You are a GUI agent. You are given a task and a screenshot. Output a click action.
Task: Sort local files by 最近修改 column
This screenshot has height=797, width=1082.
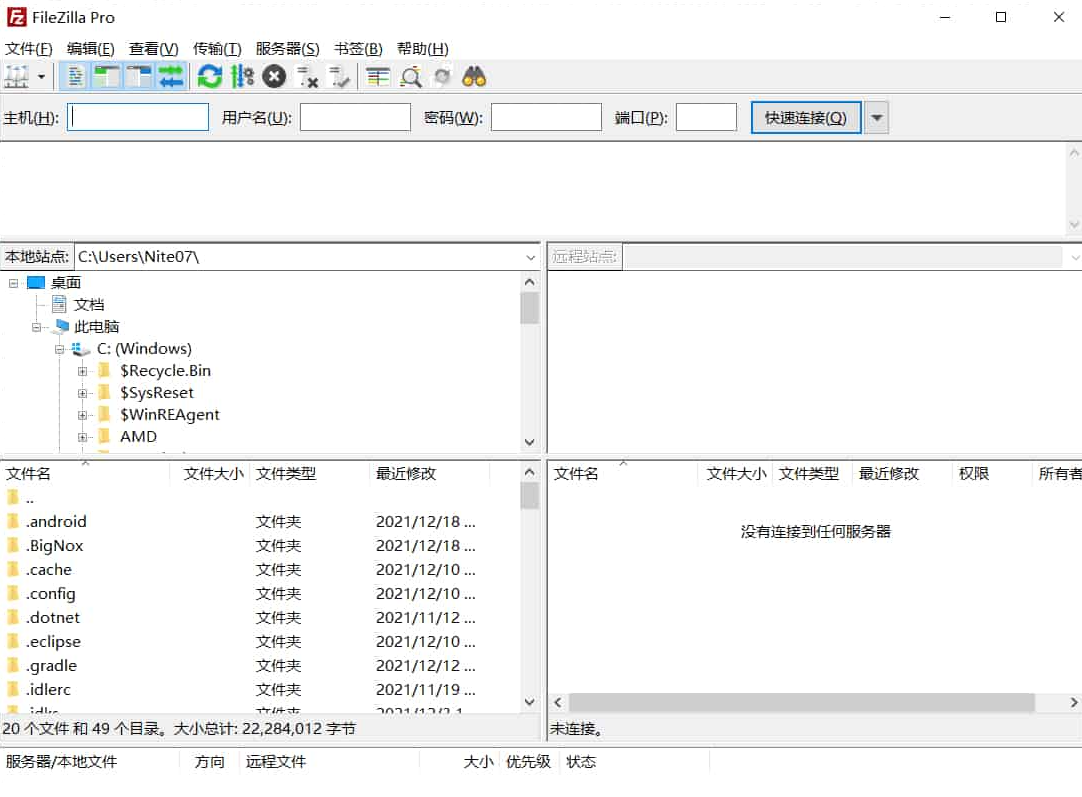[x=406, y=473]
